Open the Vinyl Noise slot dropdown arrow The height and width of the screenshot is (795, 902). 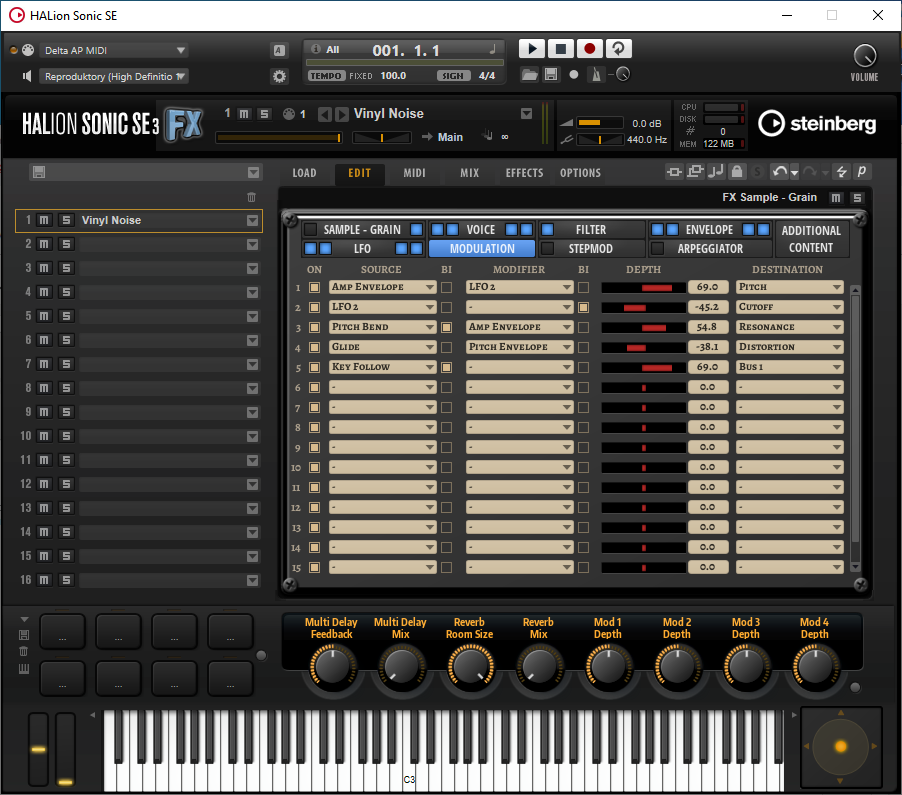pyautogui.click(x=252, y=220)
